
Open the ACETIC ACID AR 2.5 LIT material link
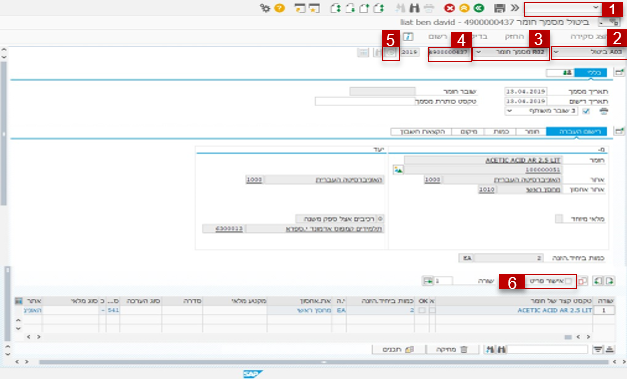523,160
